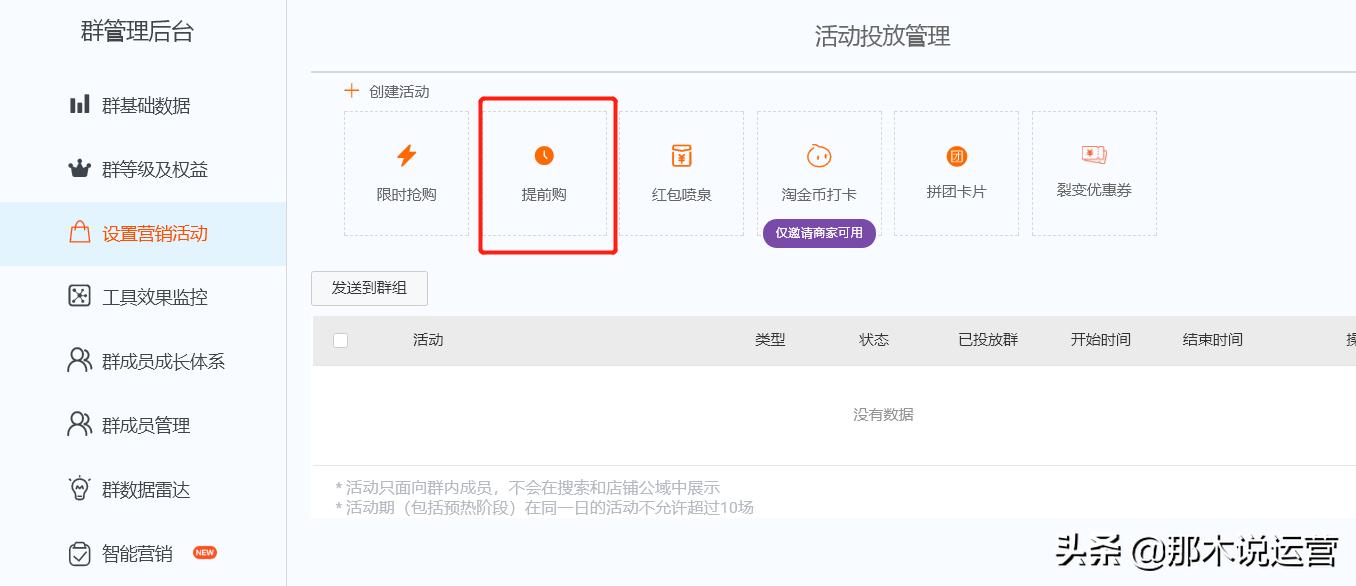Click the 设置营销活动 lock icon in sidebar
This screenshot has width=1356, height=586.
[x=80, y=233]
